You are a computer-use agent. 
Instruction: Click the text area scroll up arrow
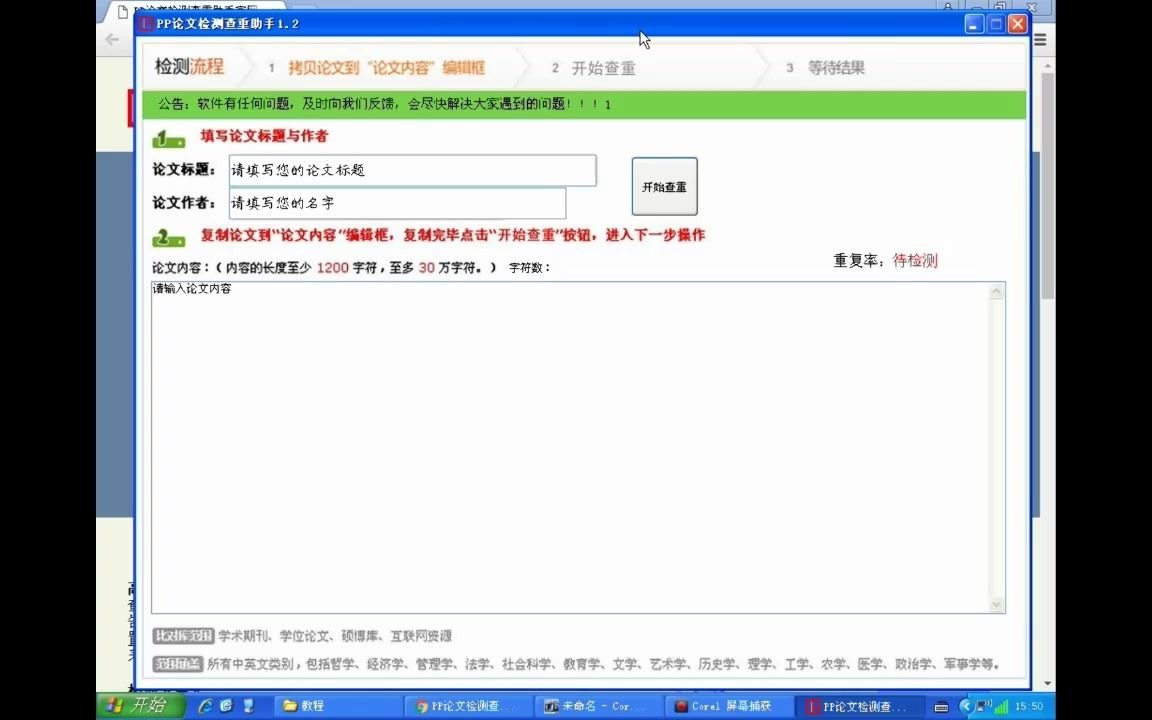point(996,292)
